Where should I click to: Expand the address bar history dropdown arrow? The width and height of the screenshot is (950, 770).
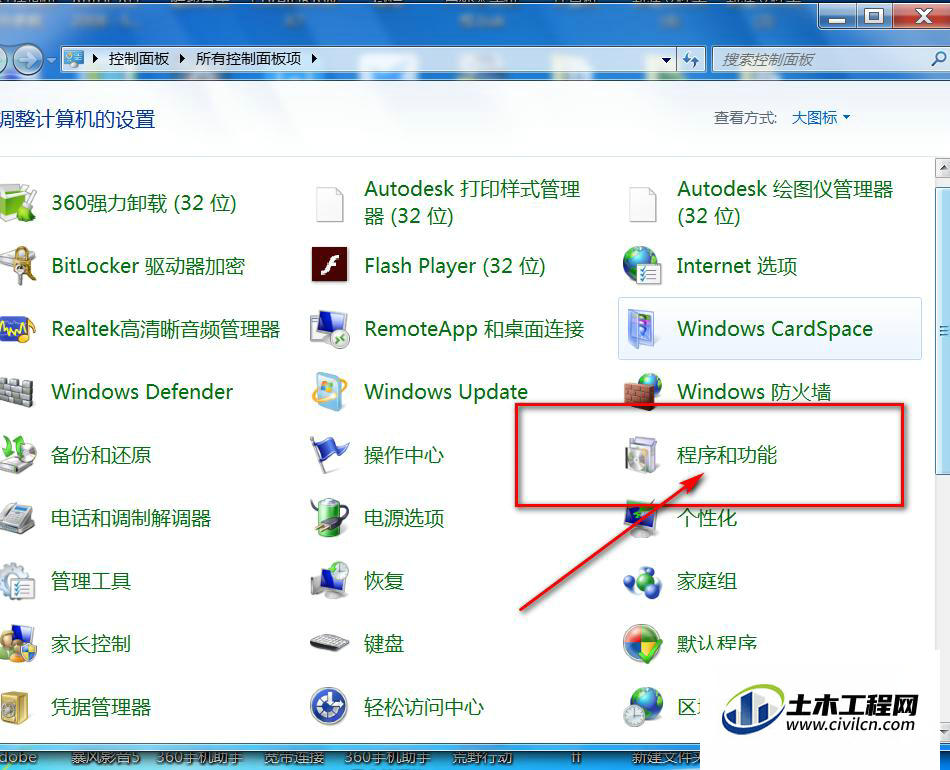tap(666, 59)
